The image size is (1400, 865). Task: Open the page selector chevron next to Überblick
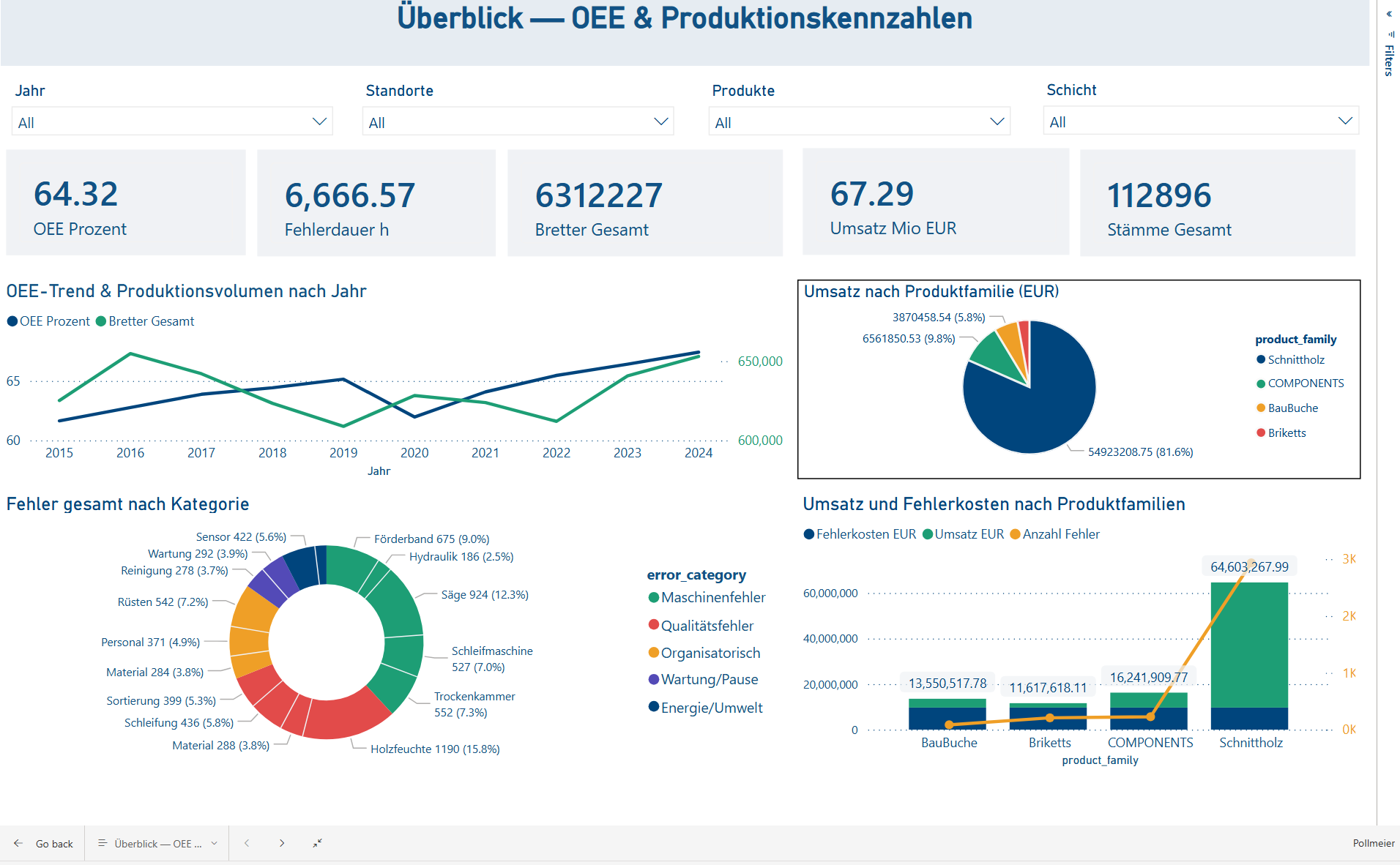coord(213,843)
